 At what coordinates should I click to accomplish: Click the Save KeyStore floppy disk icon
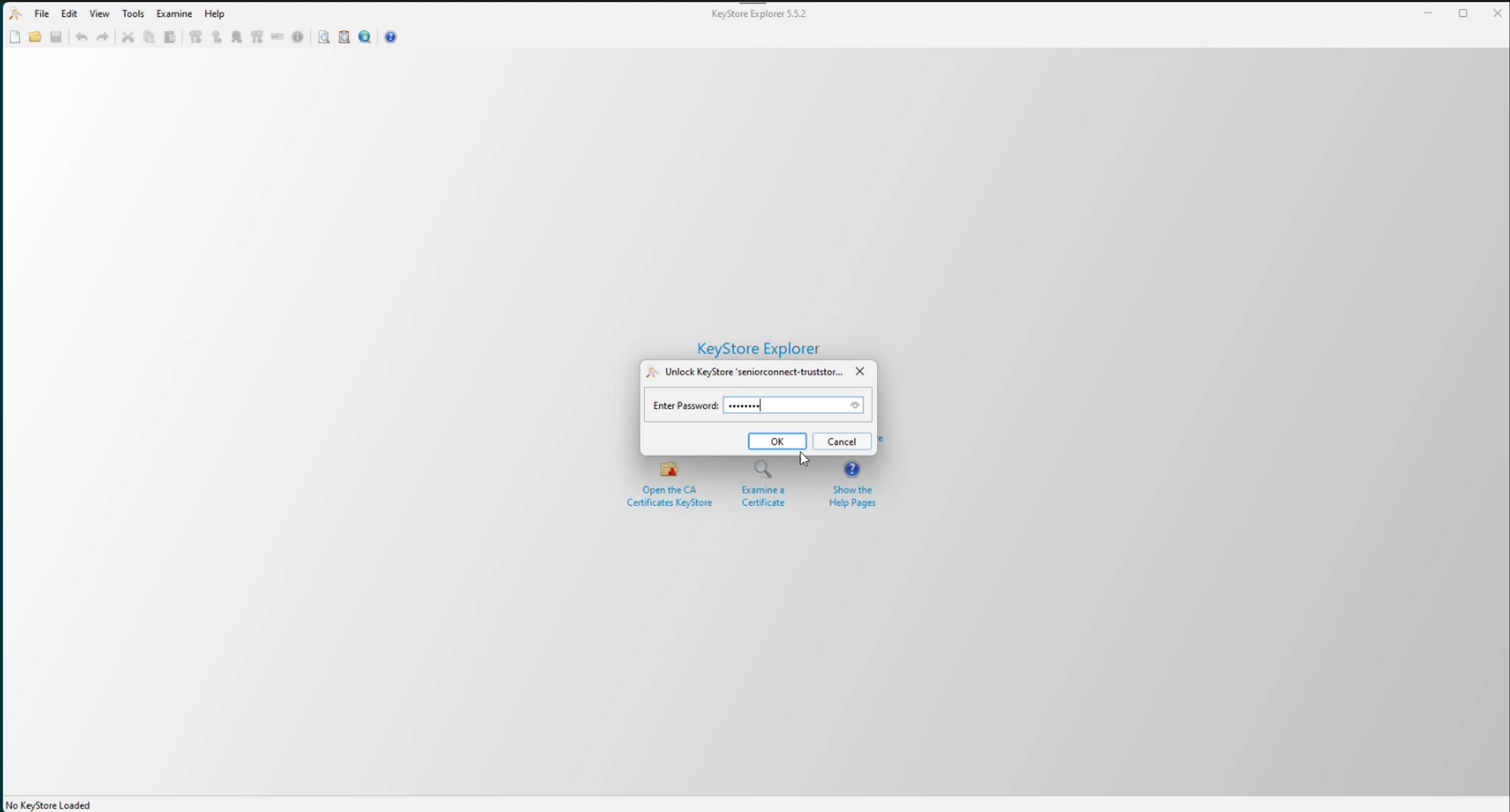[x=56, y=37]
